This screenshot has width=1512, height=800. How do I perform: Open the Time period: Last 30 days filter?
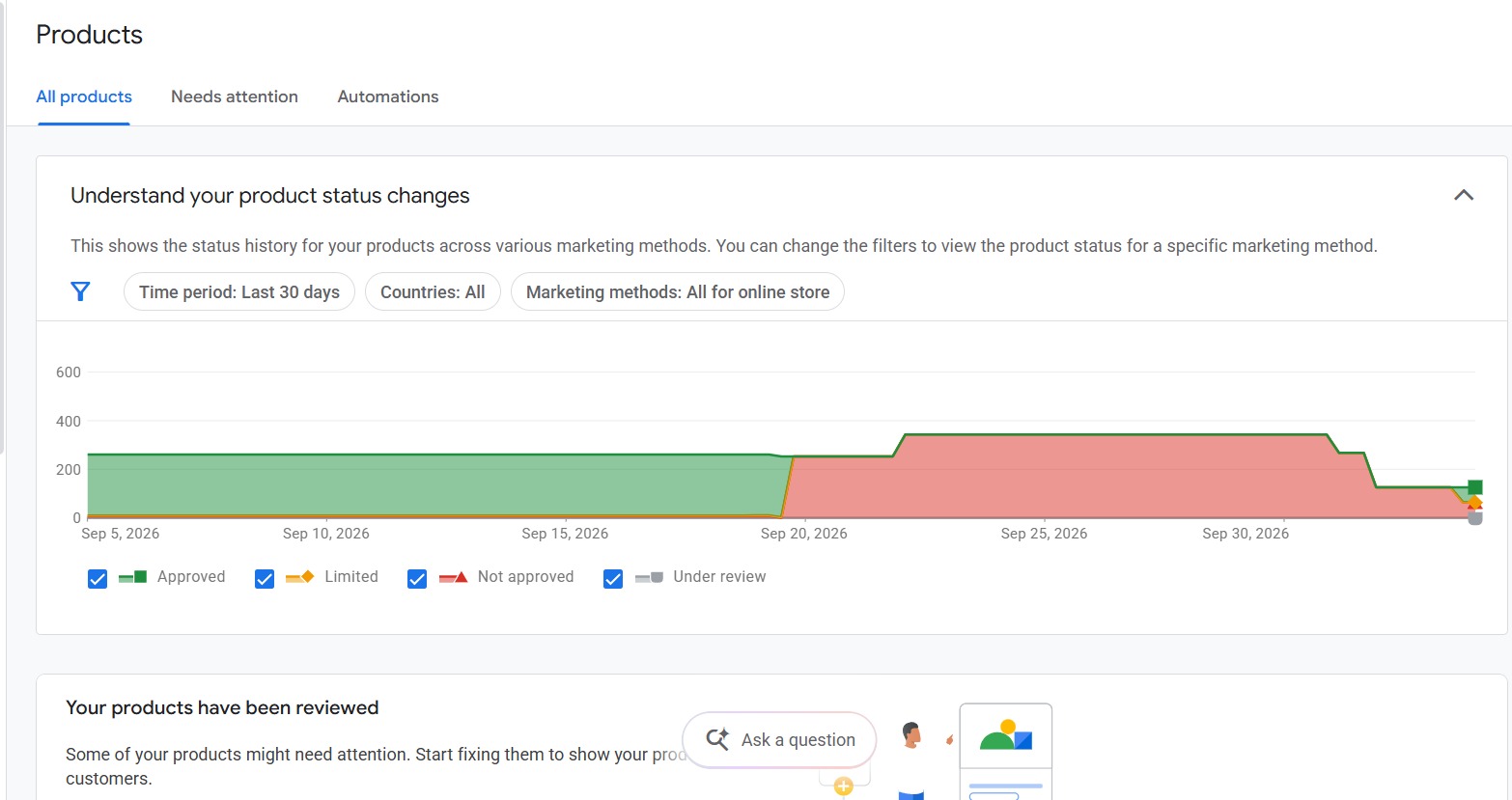tap(239, 291)
